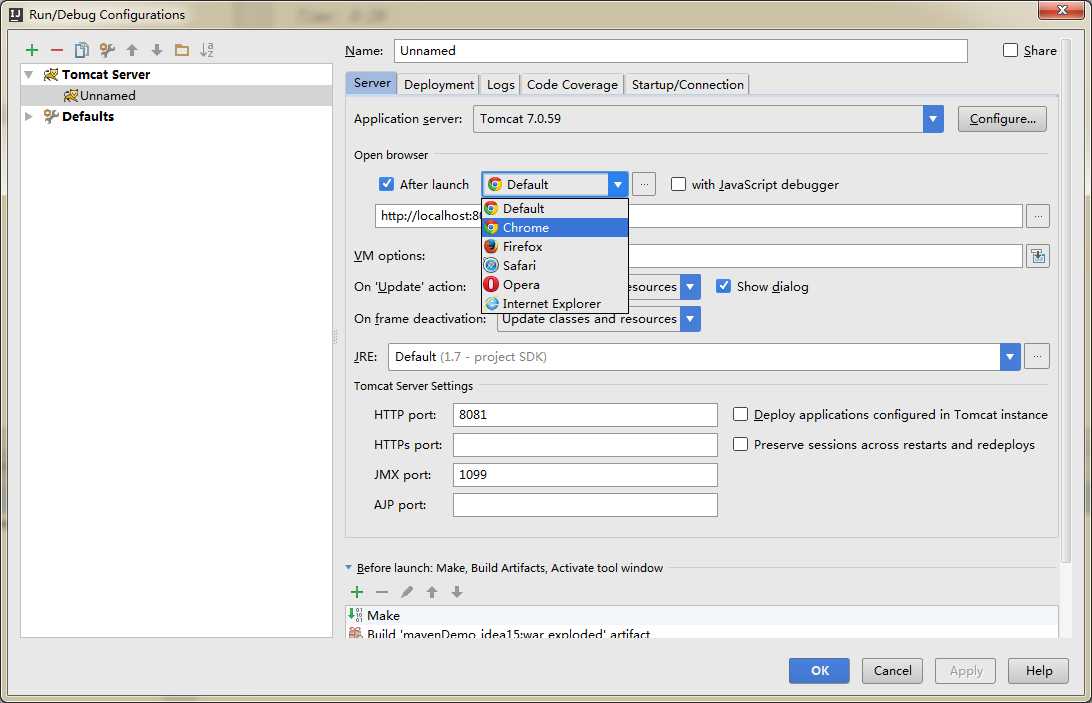This screenshot has width=1092, height=703.
Task: Click the Configure... button
Action: (1002, 118)
